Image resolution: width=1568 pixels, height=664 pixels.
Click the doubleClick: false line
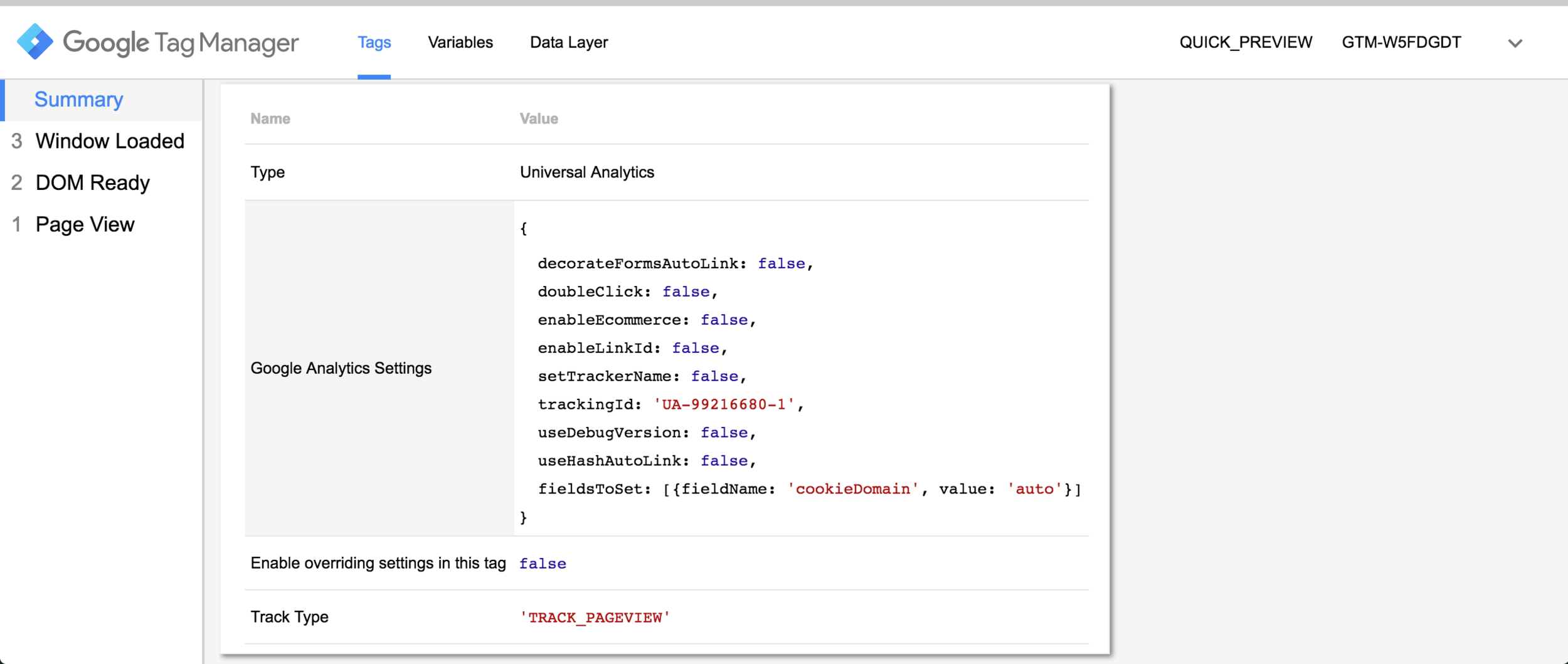click(627, 292)
